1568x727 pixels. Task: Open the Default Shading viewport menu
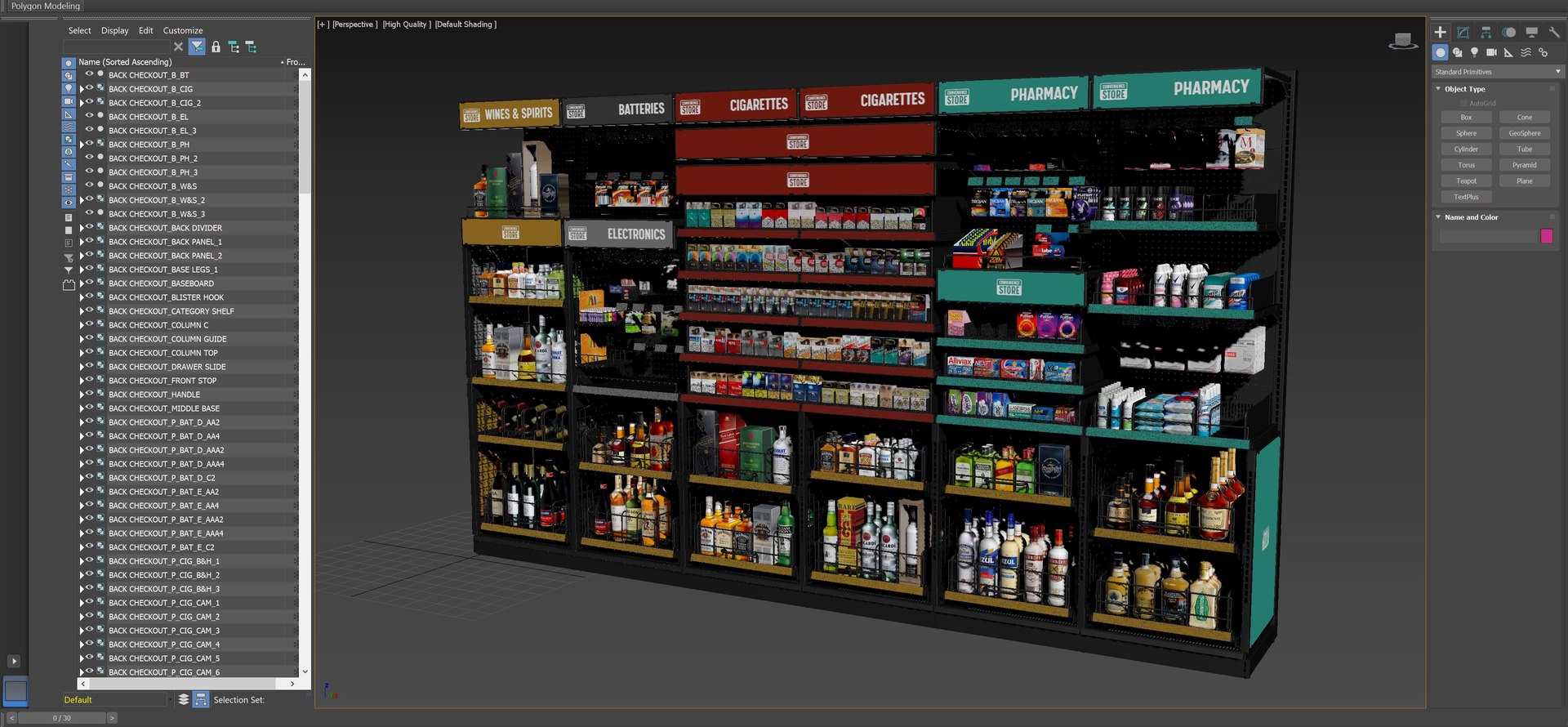[465, 25]
